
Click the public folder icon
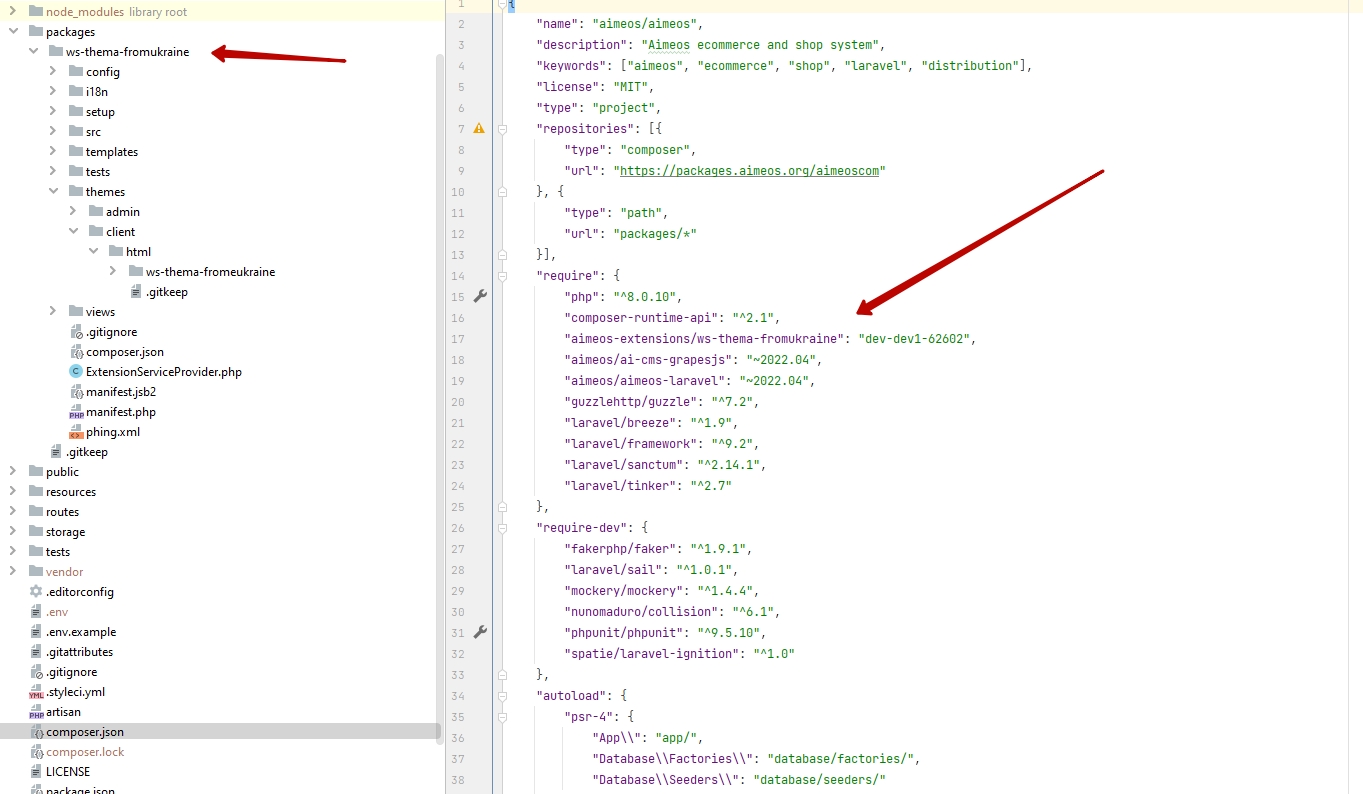36,472
